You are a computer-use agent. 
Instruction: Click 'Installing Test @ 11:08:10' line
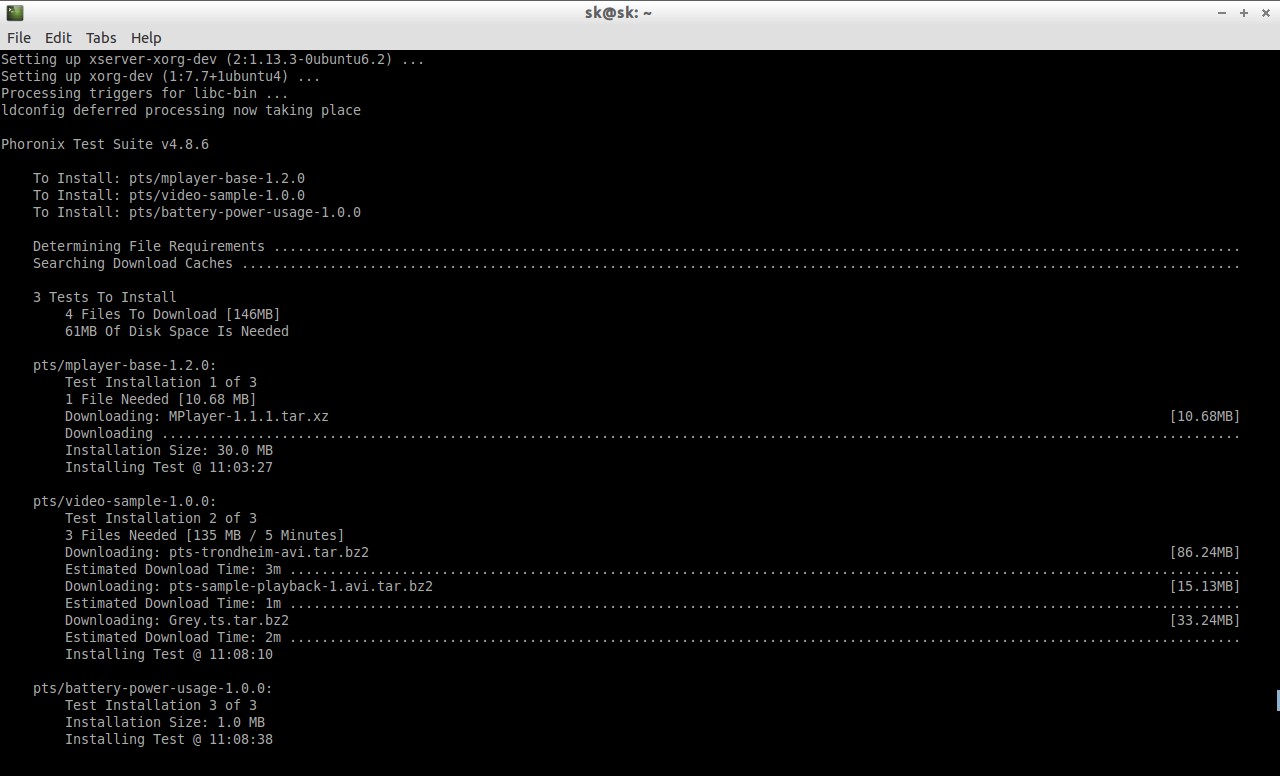click(x=169, y=654)
